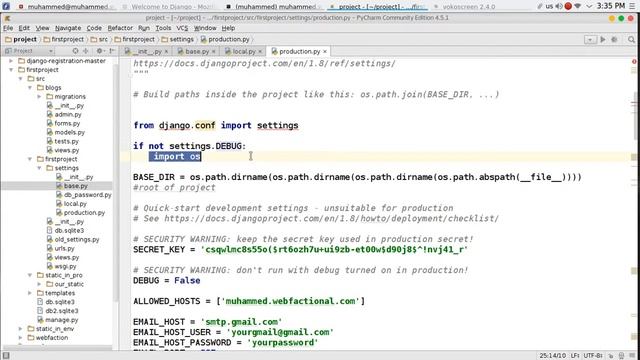Click the Wi-Fi icon in system tray
This screenshot has height=360, width=640.
pyautogui.click(x=578, y=6)
